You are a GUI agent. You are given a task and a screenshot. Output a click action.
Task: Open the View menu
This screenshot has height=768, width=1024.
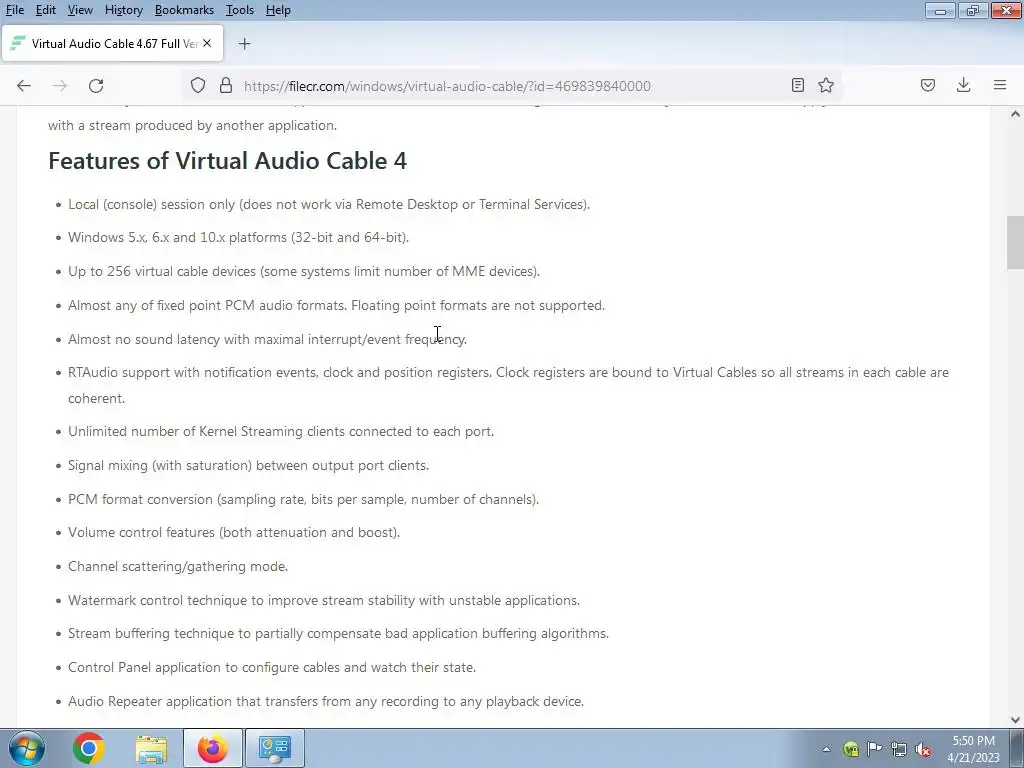tap(80, 10)
